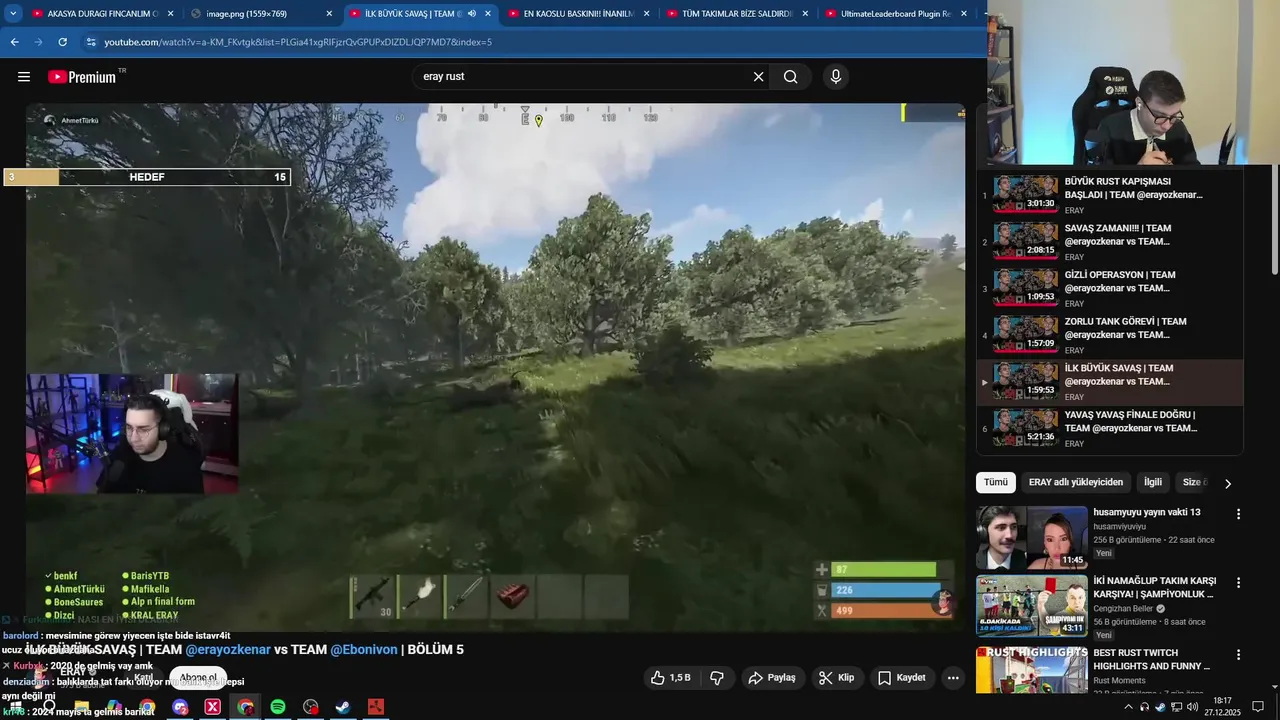Open Discord from the taskbar
Image resolution: width=1280 pixels, height=720 pixels.
click(180, 707)
